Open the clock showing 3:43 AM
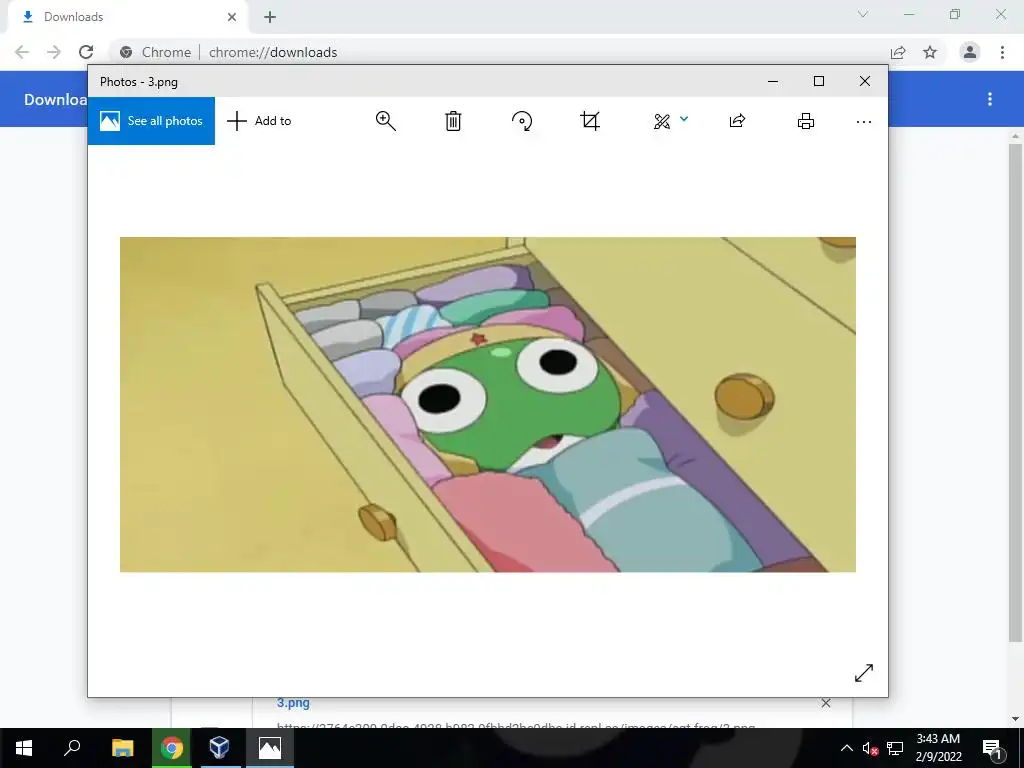Image resolution: width=1024 pixels, height=768 pixels. click(938, 748)
